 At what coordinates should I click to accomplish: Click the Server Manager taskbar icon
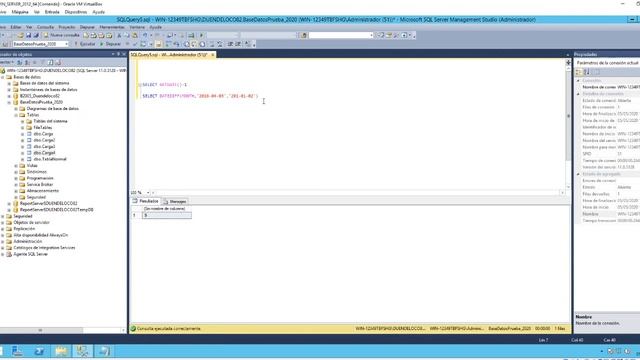pos(18,351)
